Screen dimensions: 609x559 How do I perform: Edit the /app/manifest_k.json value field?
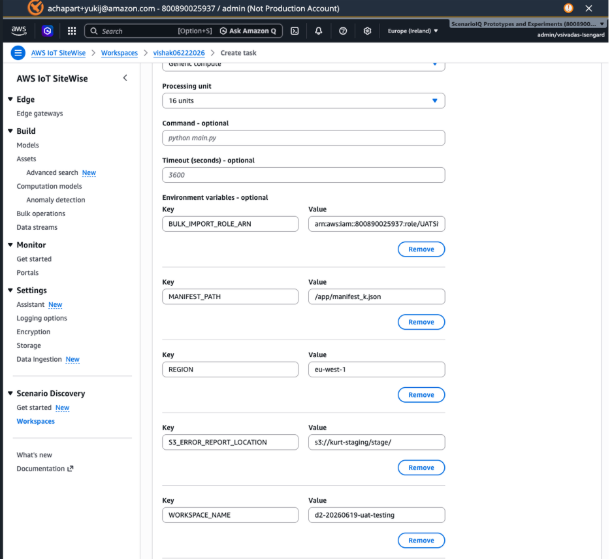(x=377, y=297)
